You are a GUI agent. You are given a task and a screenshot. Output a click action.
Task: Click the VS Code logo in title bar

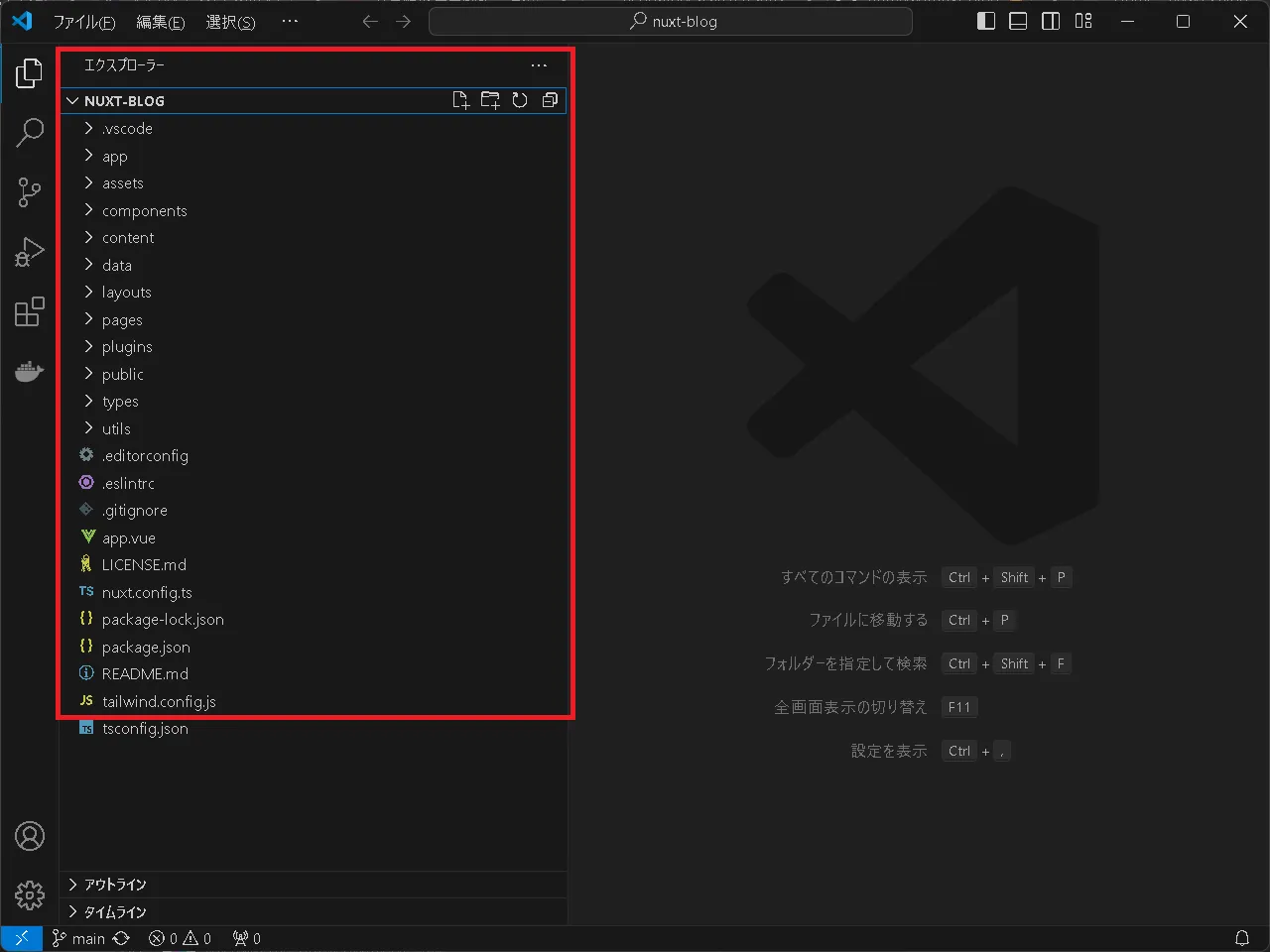pyautogui.click(x=22, y=21)
